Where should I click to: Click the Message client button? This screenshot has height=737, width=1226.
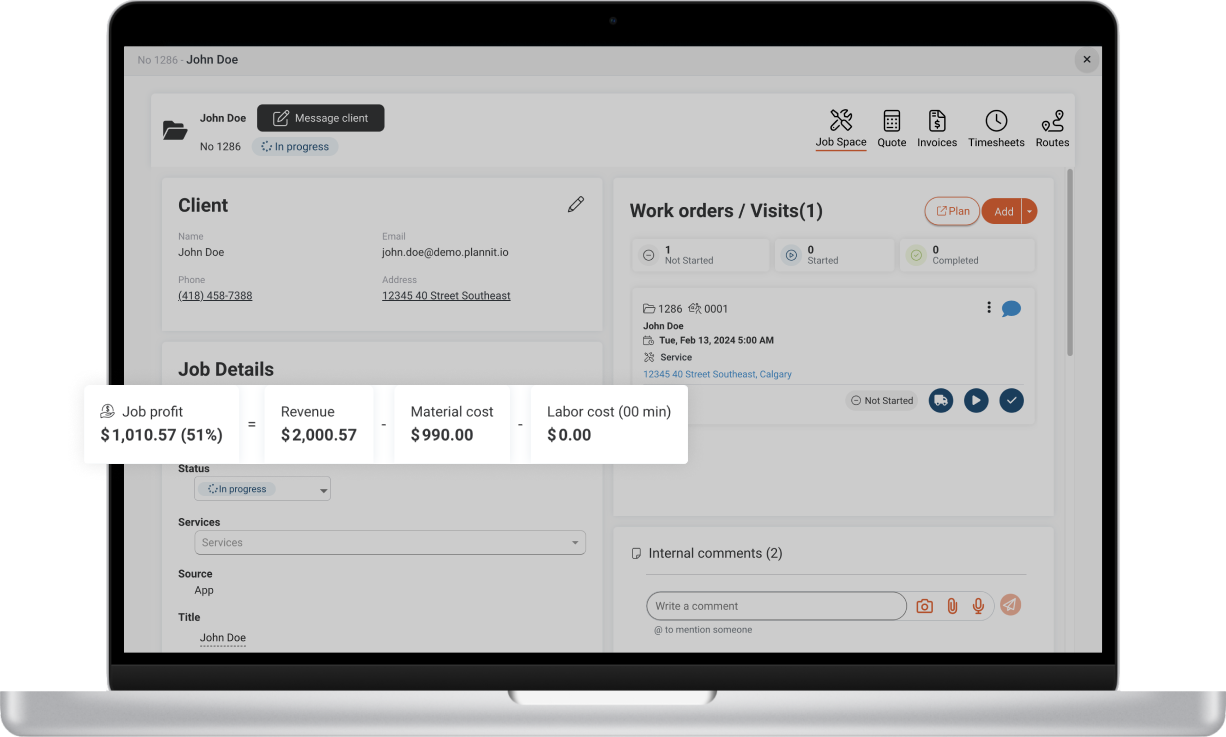320,118
